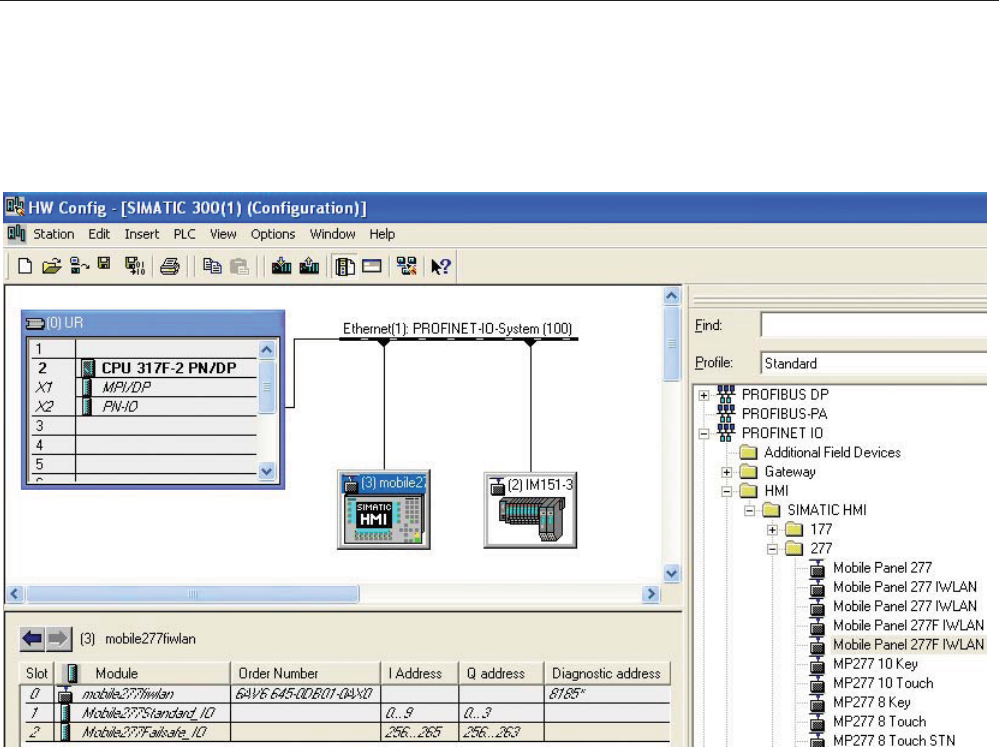The image size is (999, 747).
Task: Collapse the HMI folder node
Action: pyautogui.click(x=726, y=491)
